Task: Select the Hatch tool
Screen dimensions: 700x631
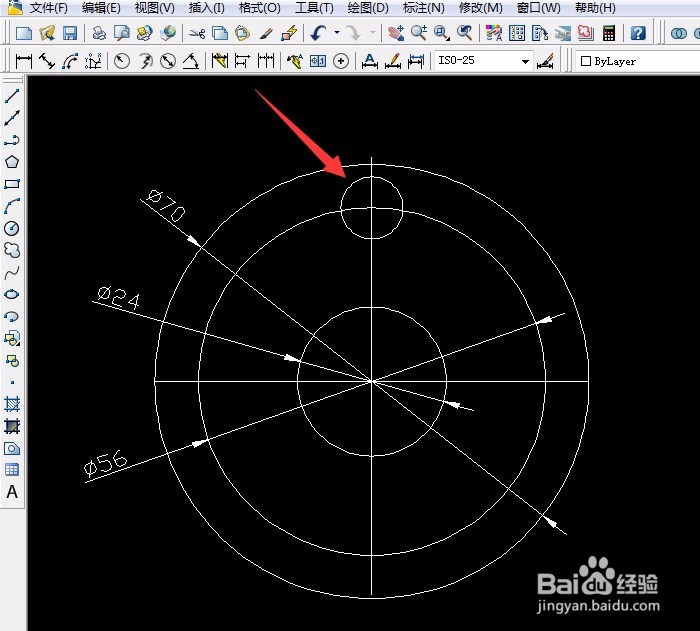Action: [12, 404]
